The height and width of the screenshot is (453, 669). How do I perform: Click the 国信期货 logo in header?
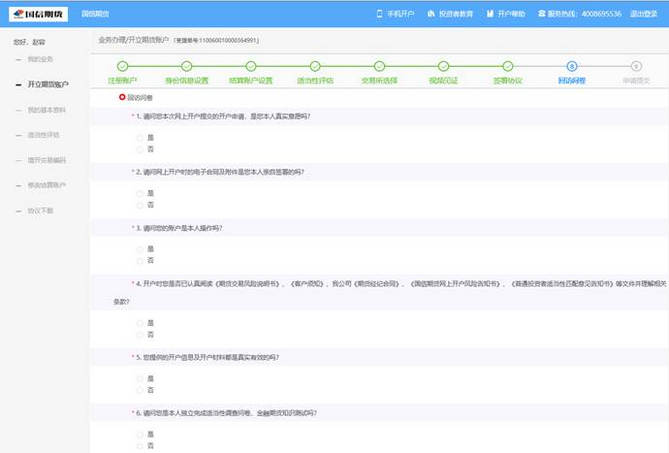coord(38,14)
